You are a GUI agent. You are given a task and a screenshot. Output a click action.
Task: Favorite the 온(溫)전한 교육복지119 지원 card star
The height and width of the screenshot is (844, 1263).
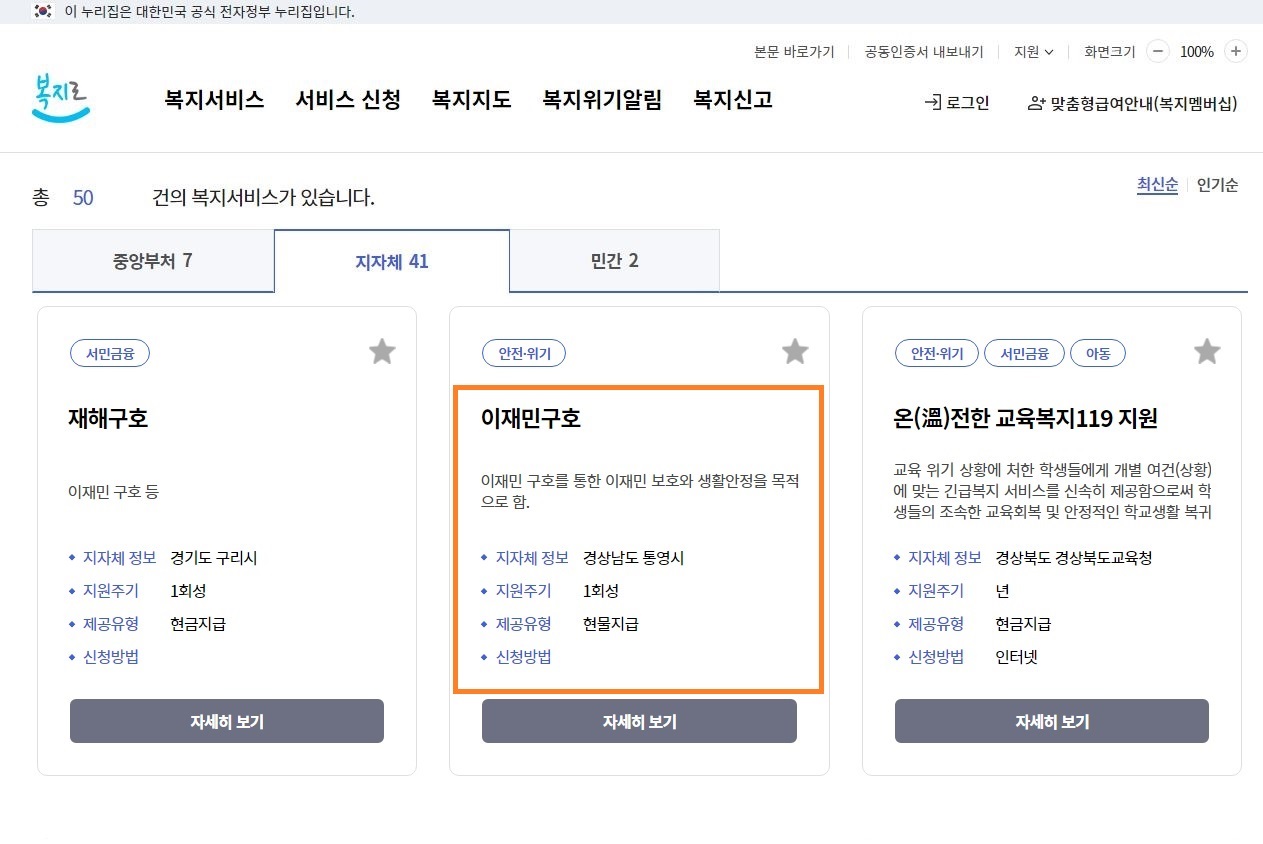tap(1207, 351)
